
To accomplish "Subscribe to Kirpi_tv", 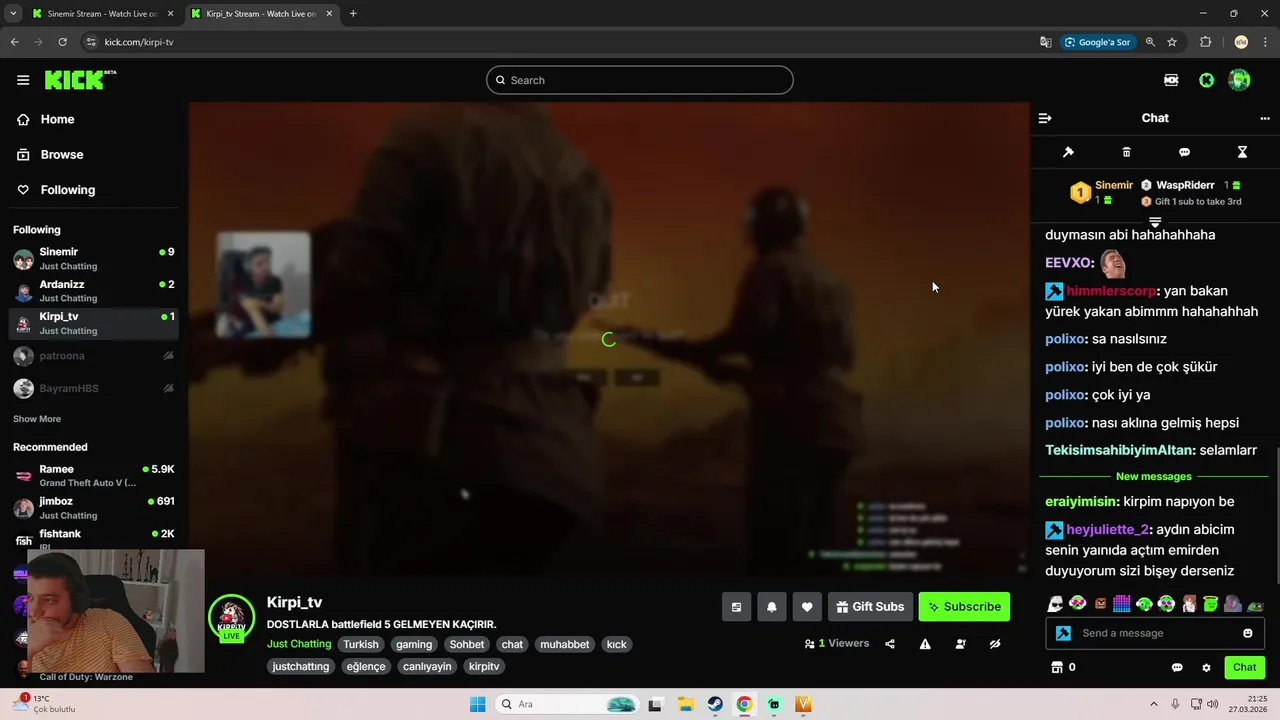I will [x=964, y=607].
